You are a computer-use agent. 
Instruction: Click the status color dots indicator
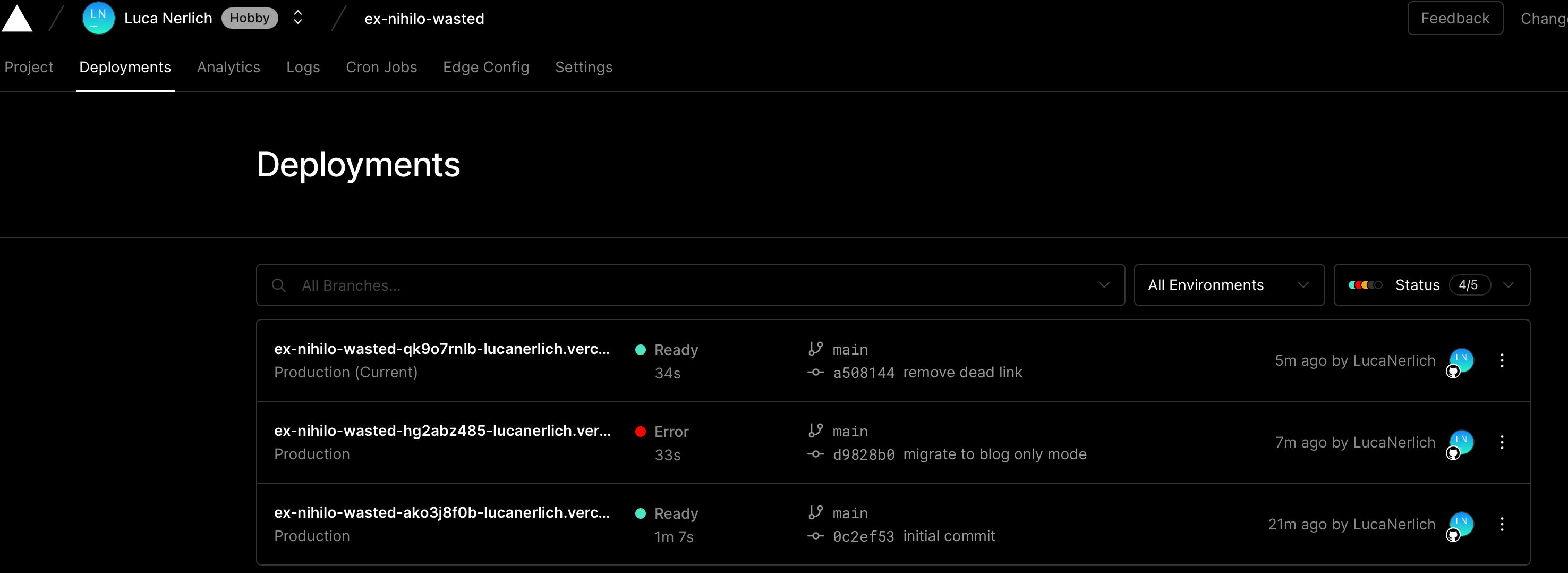pos(1365,285)
